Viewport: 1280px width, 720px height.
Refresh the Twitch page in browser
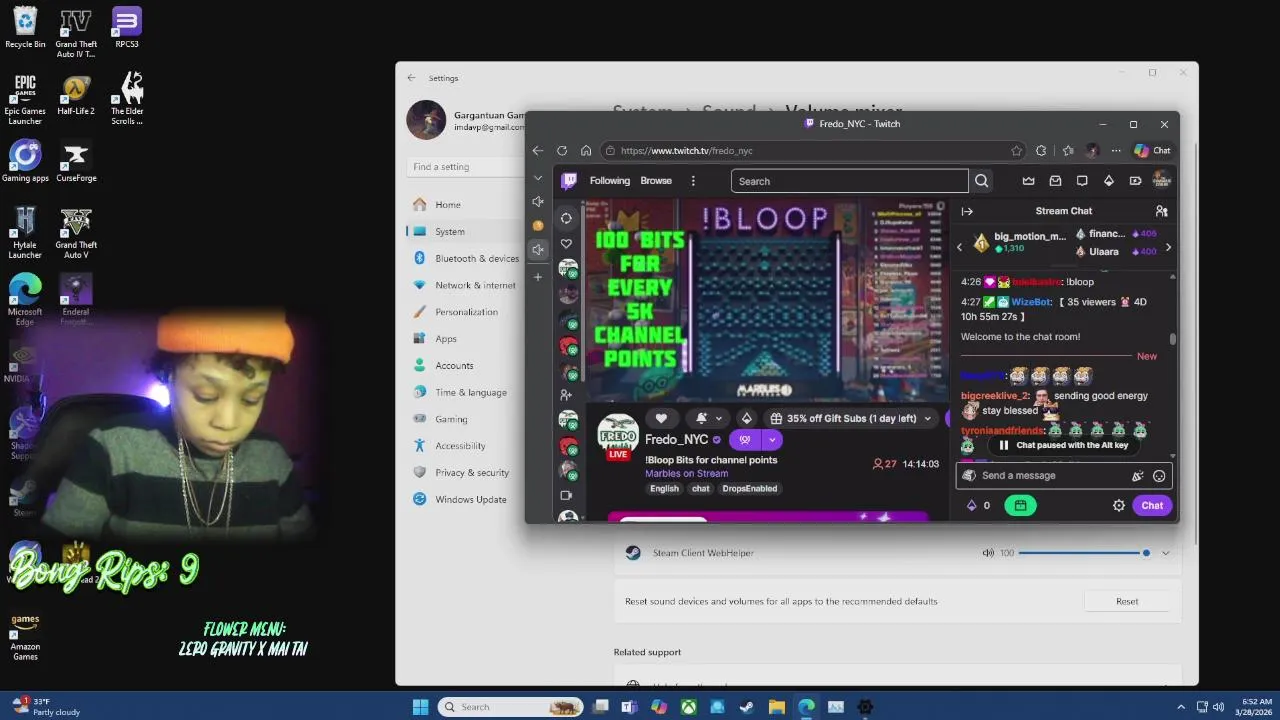(x=562, y=151)
